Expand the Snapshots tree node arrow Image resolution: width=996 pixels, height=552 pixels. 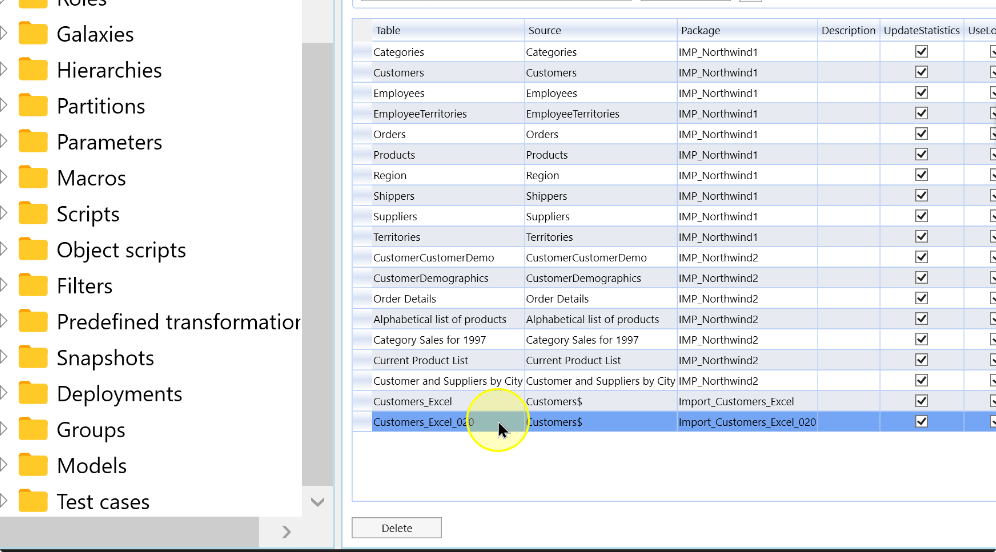[4, 358]
